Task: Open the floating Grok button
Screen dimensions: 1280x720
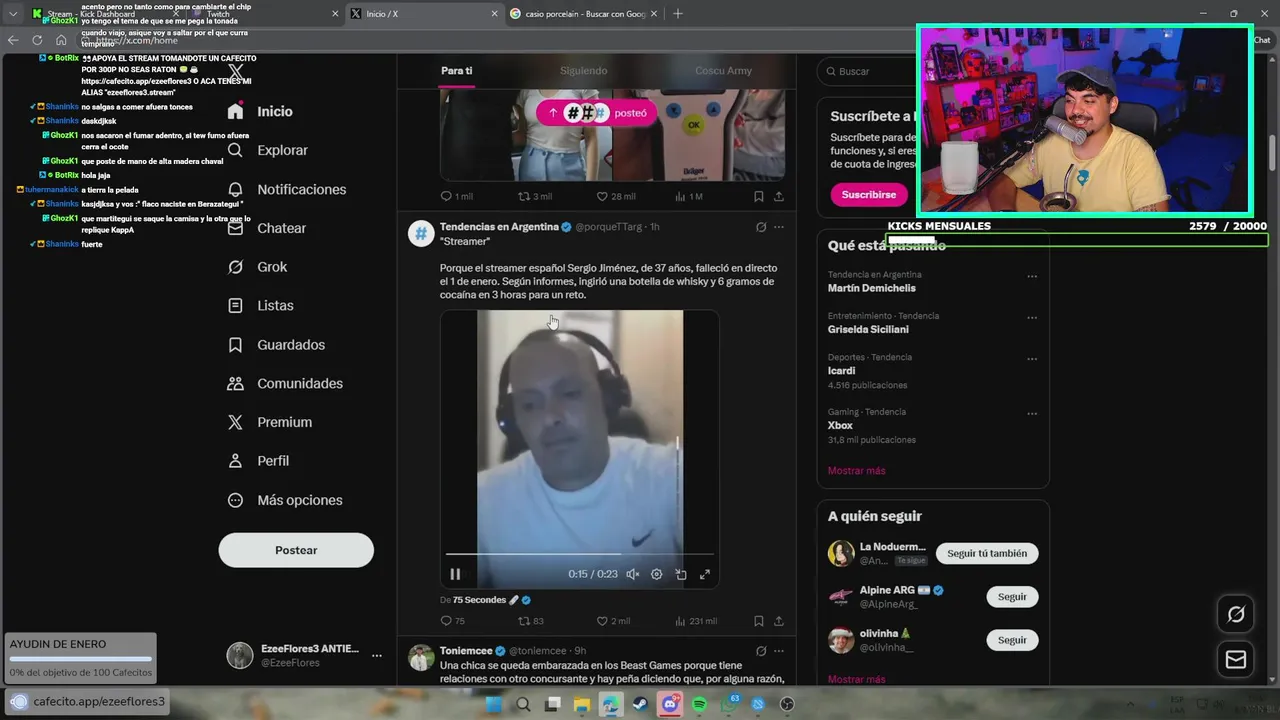Action: (1236, 615)
